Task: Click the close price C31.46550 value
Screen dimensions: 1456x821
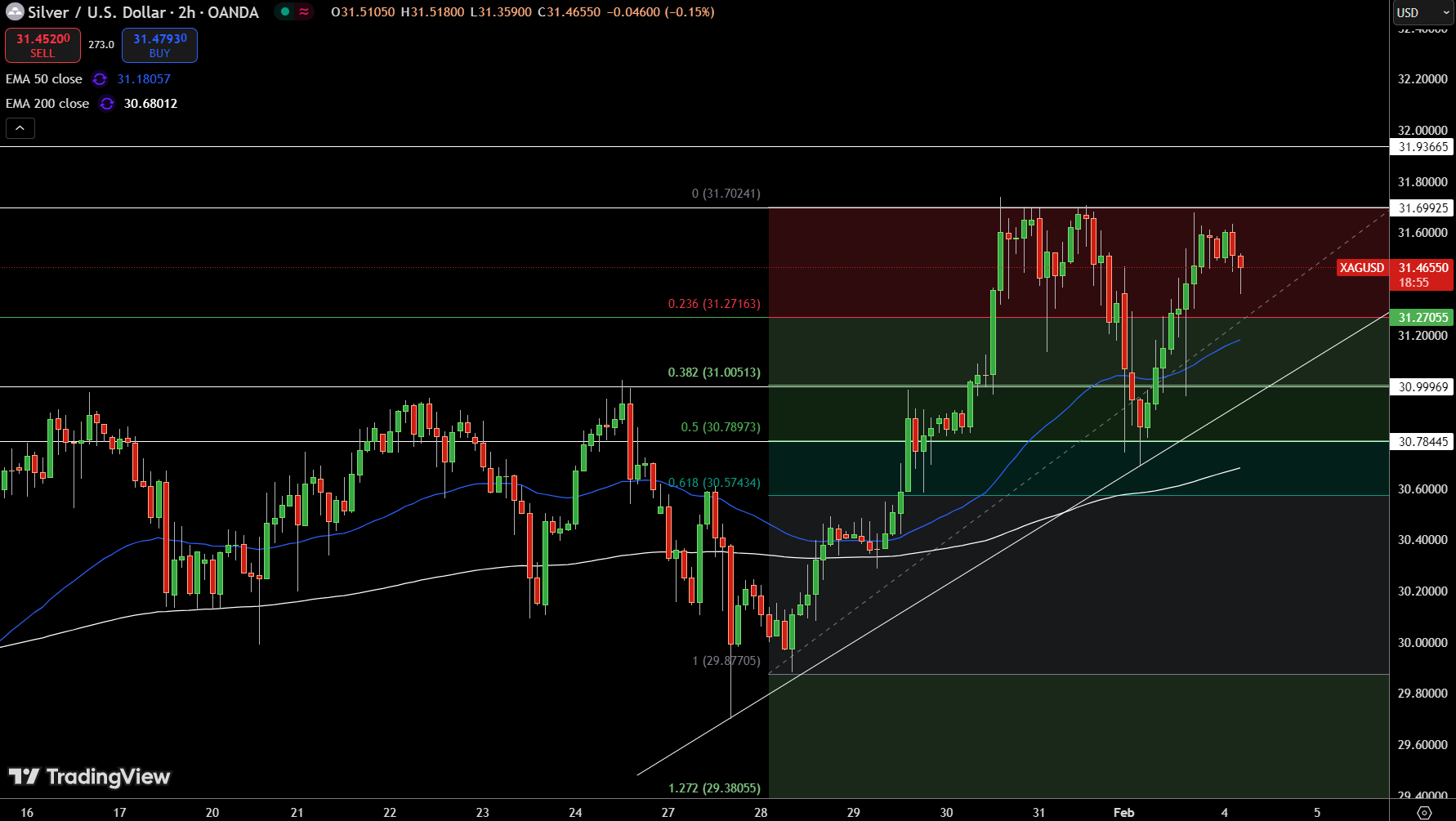Action: click(569, 12)
